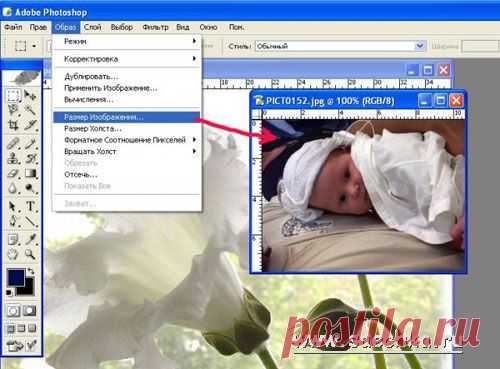The width and height of the screenshot is (500, 369).
Task: Toggle Quick Mask mode
Action: coord(30,311)
